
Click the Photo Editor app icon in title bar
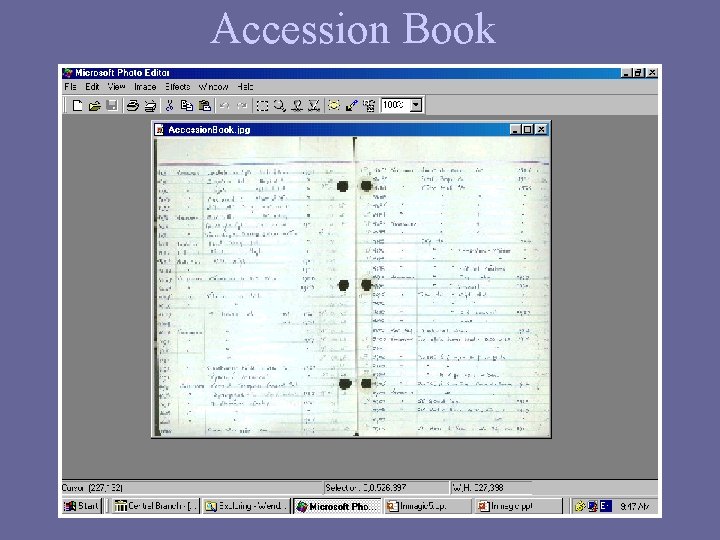(68, 73)
